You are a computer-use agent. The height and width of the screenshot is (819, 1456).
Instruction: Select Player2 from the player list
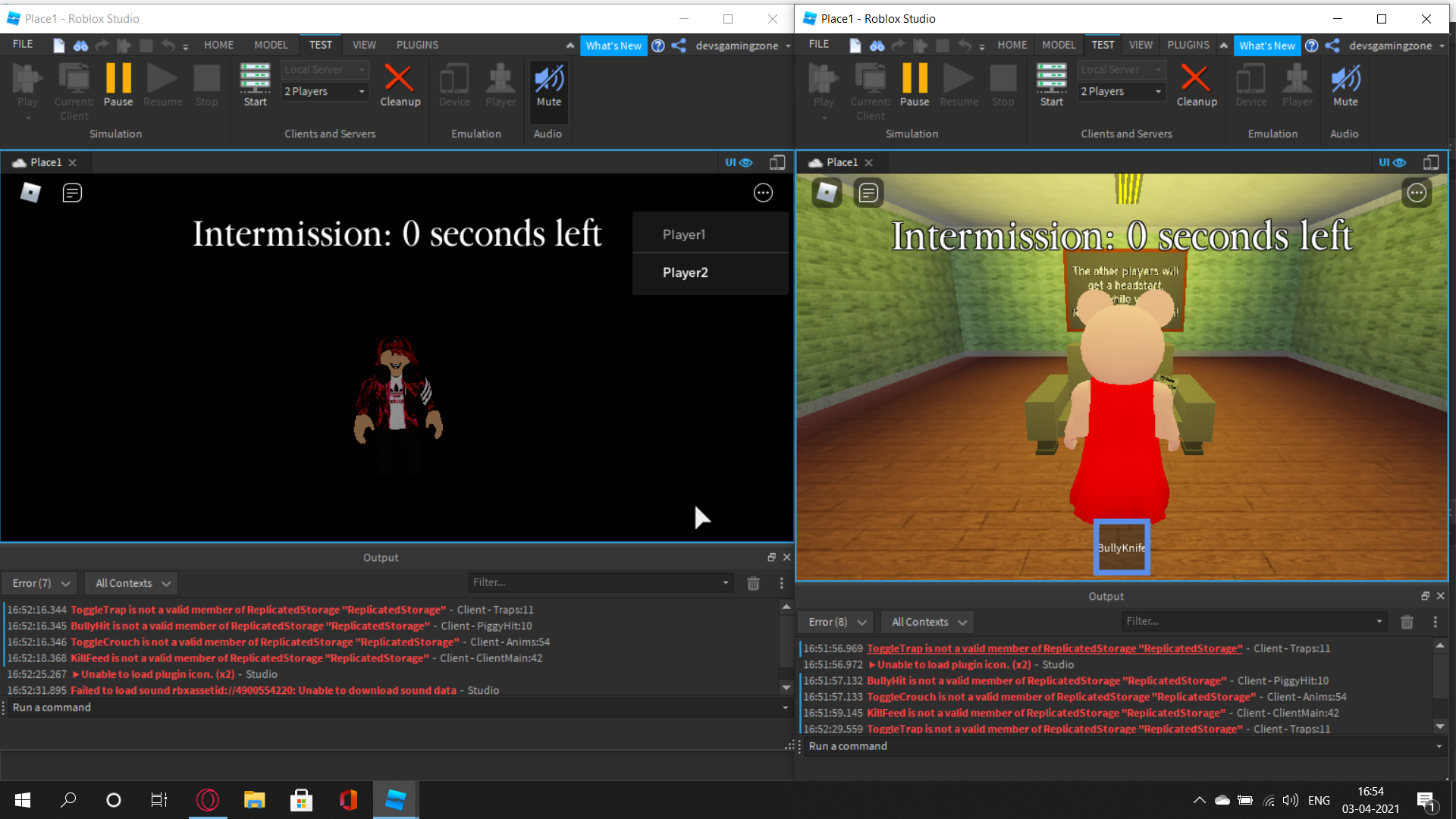coord(685,272)
